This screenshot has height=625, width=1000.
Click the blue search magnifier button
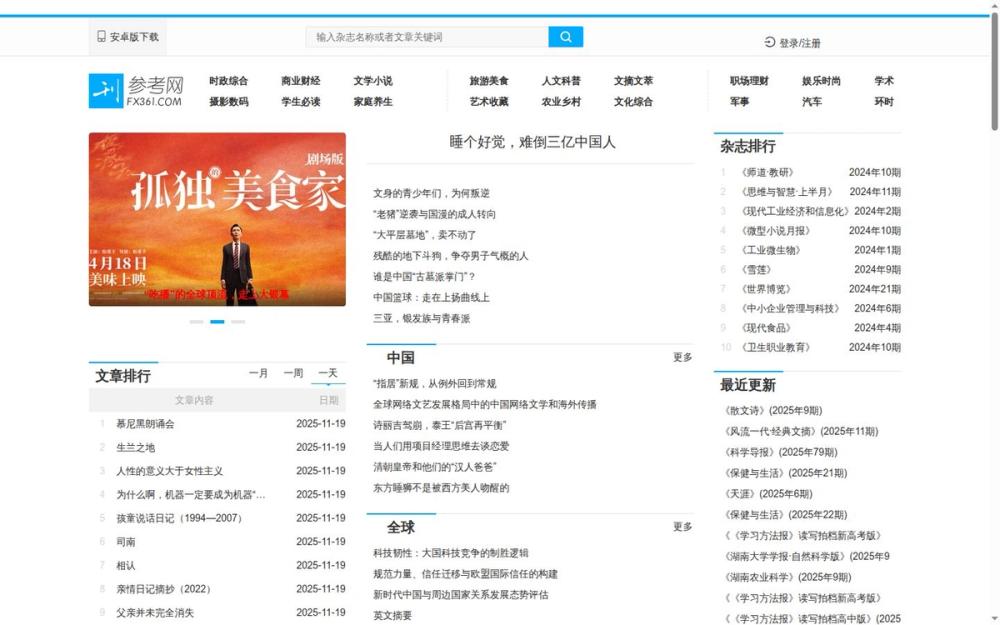point(566,37)
